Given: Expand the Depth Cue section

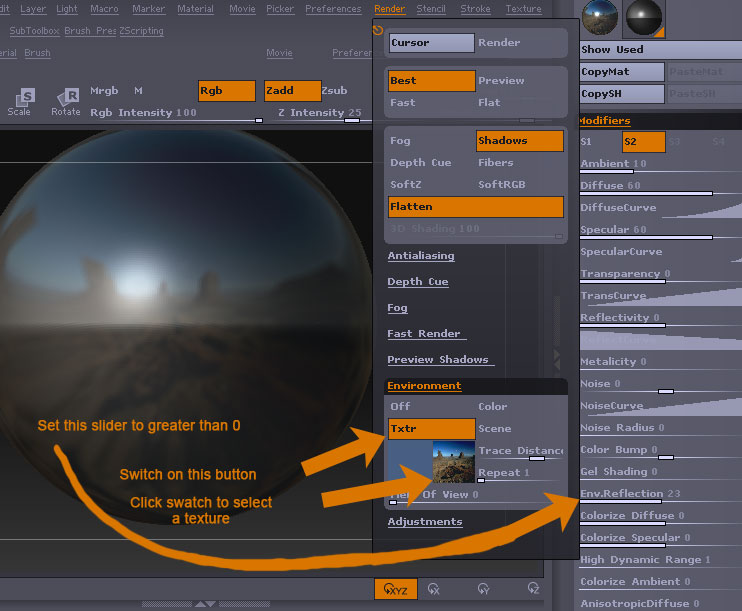Looking at the screenshot, I should (418, 282).
